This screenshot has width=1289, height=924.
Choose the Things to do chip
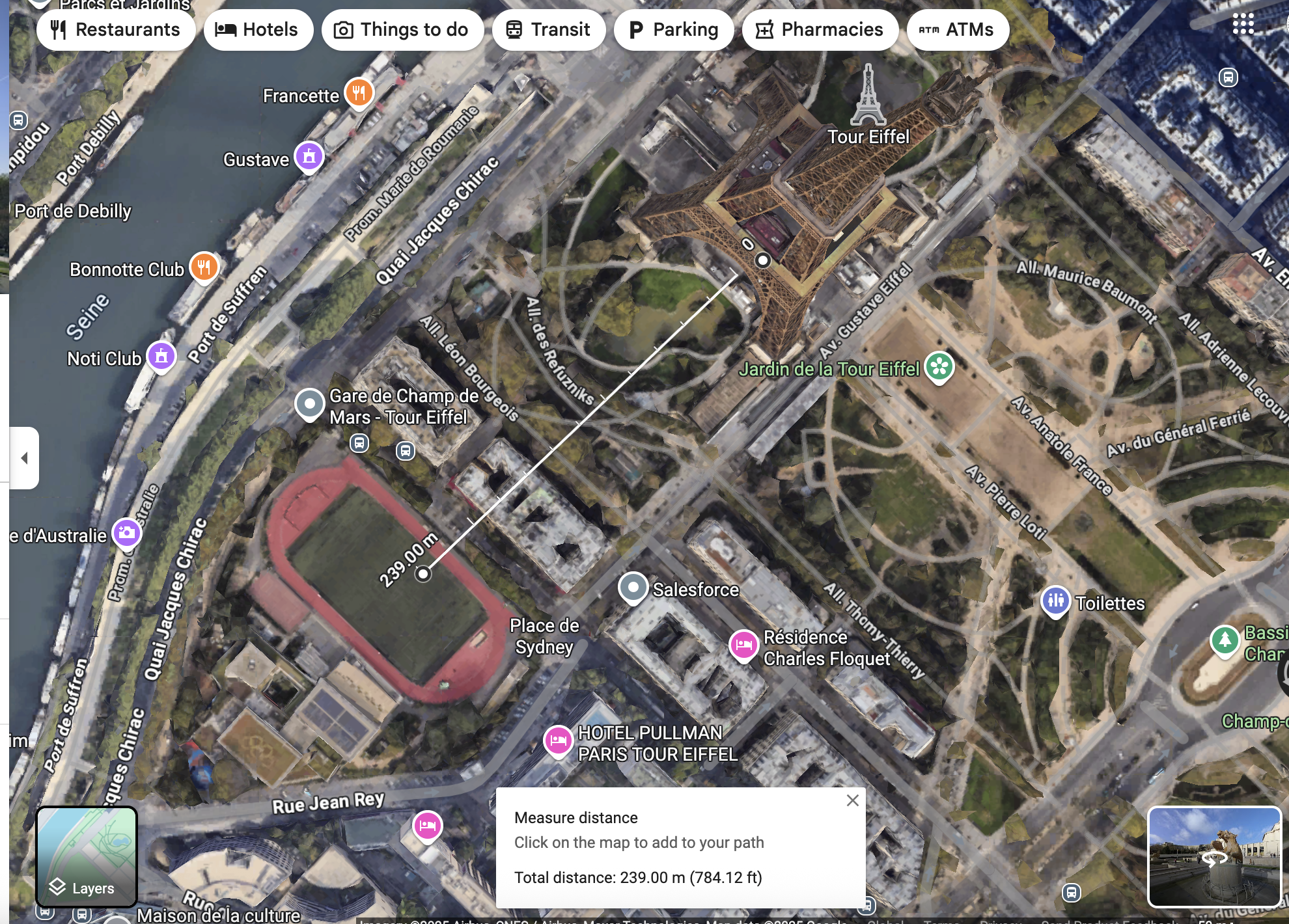point(402,30)
